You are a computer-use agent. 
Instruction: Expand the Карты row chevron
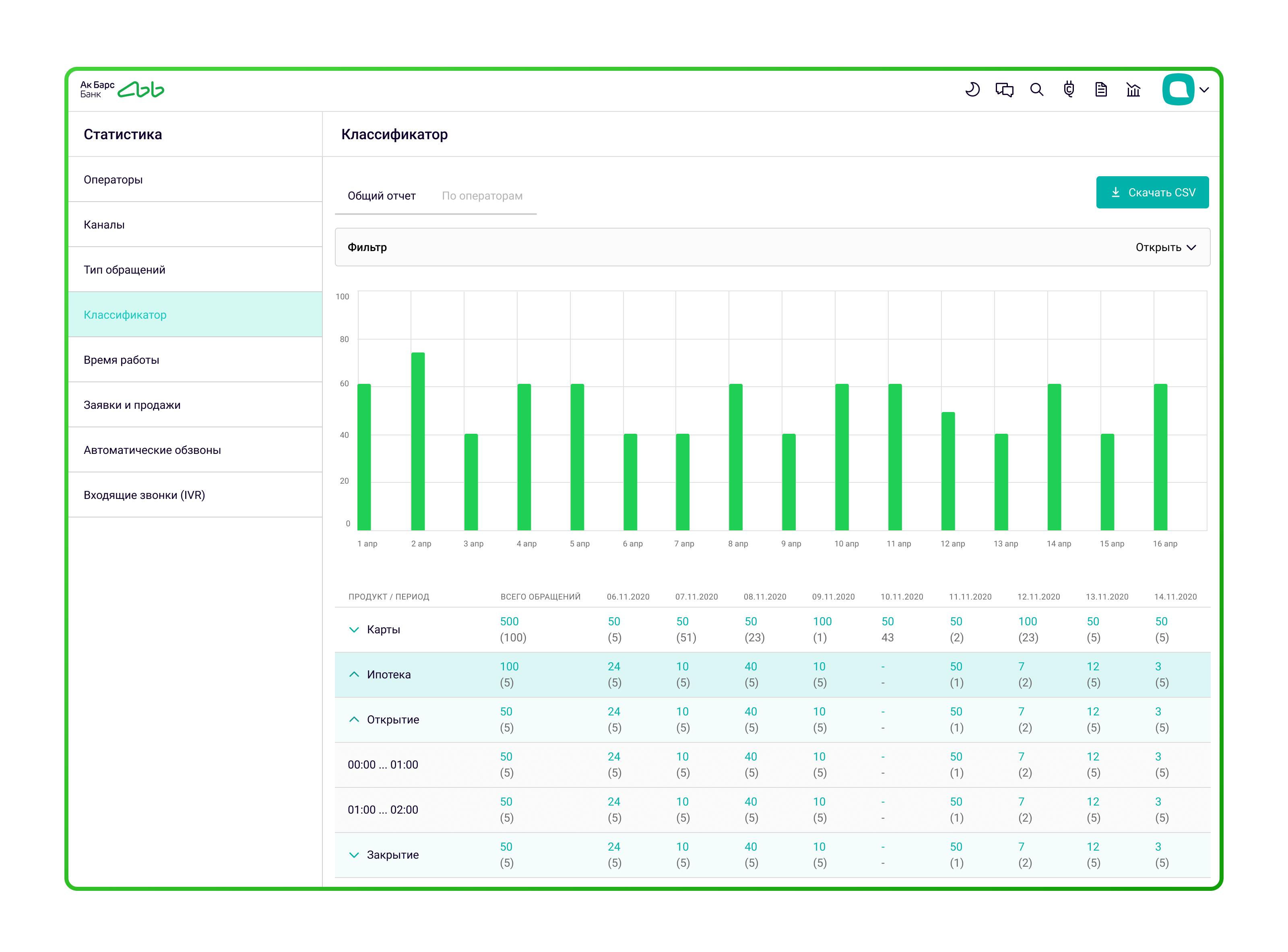(354, 629)
